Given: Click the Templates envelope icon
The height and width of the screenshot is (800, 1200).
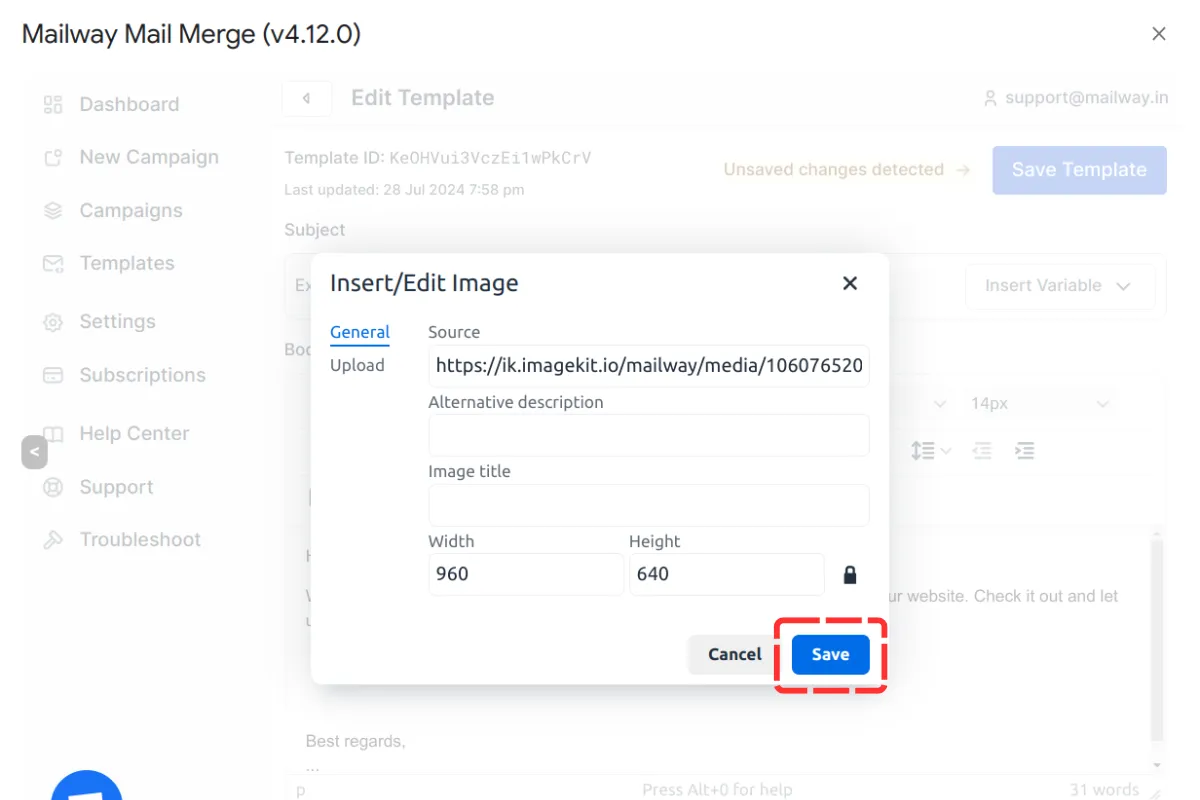Looking at the screenshot, I should 53,264.
